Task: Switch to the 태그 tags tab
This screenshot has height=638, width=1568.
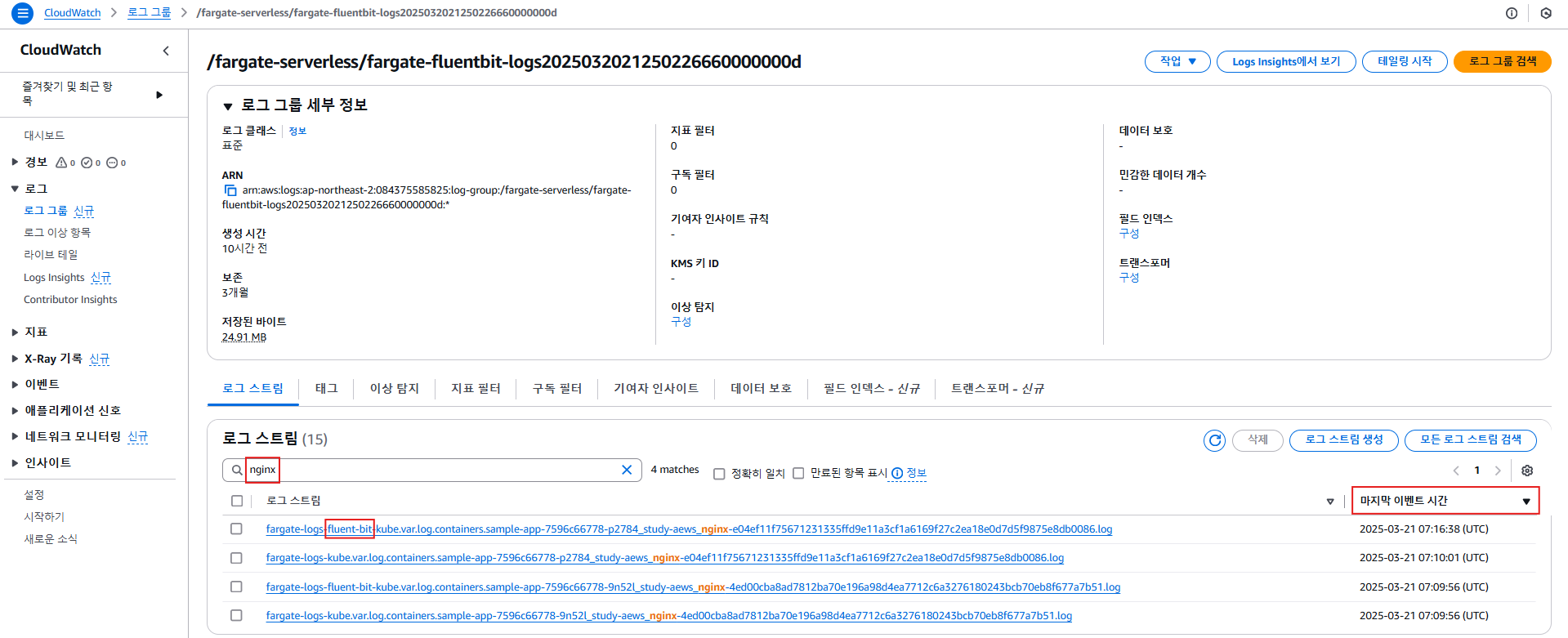Action: click(326, 389)
